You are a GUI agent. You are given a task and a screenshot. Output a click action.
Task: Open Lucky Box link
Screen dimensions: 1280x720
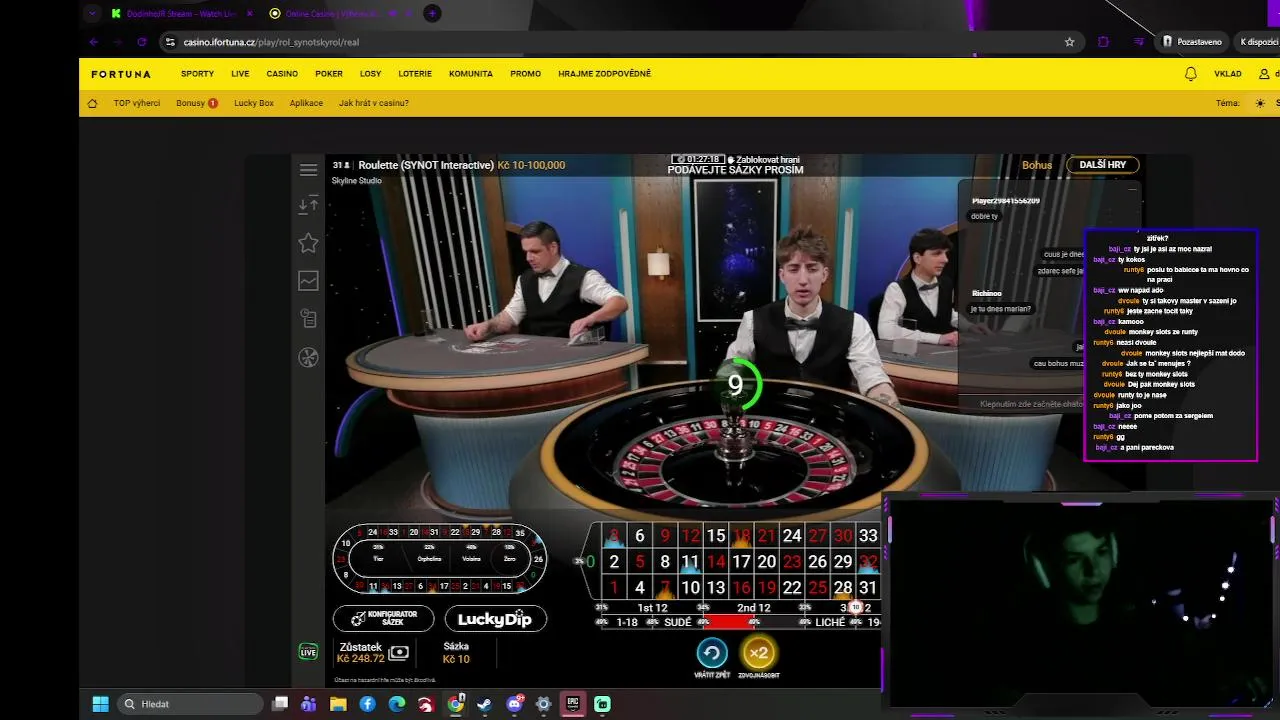point(254,103)
